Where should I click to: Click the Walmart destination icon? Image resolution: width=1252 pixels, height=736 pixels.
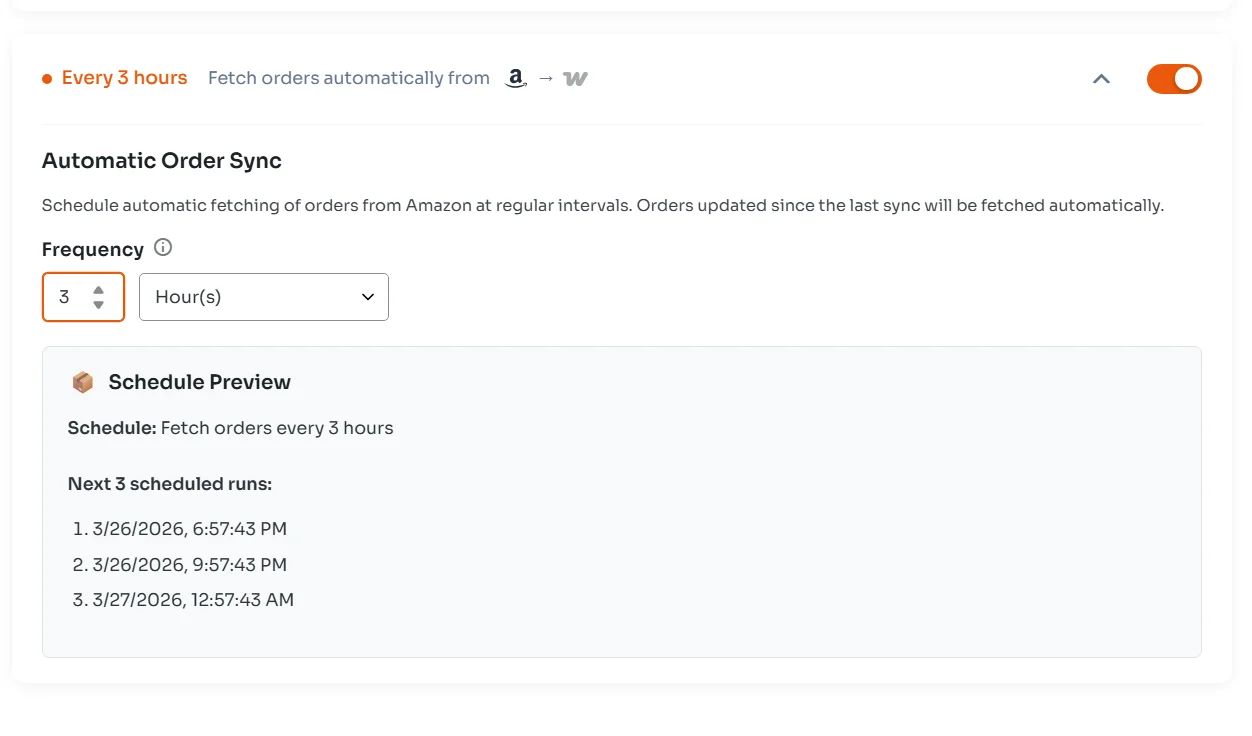coord(575,78)
